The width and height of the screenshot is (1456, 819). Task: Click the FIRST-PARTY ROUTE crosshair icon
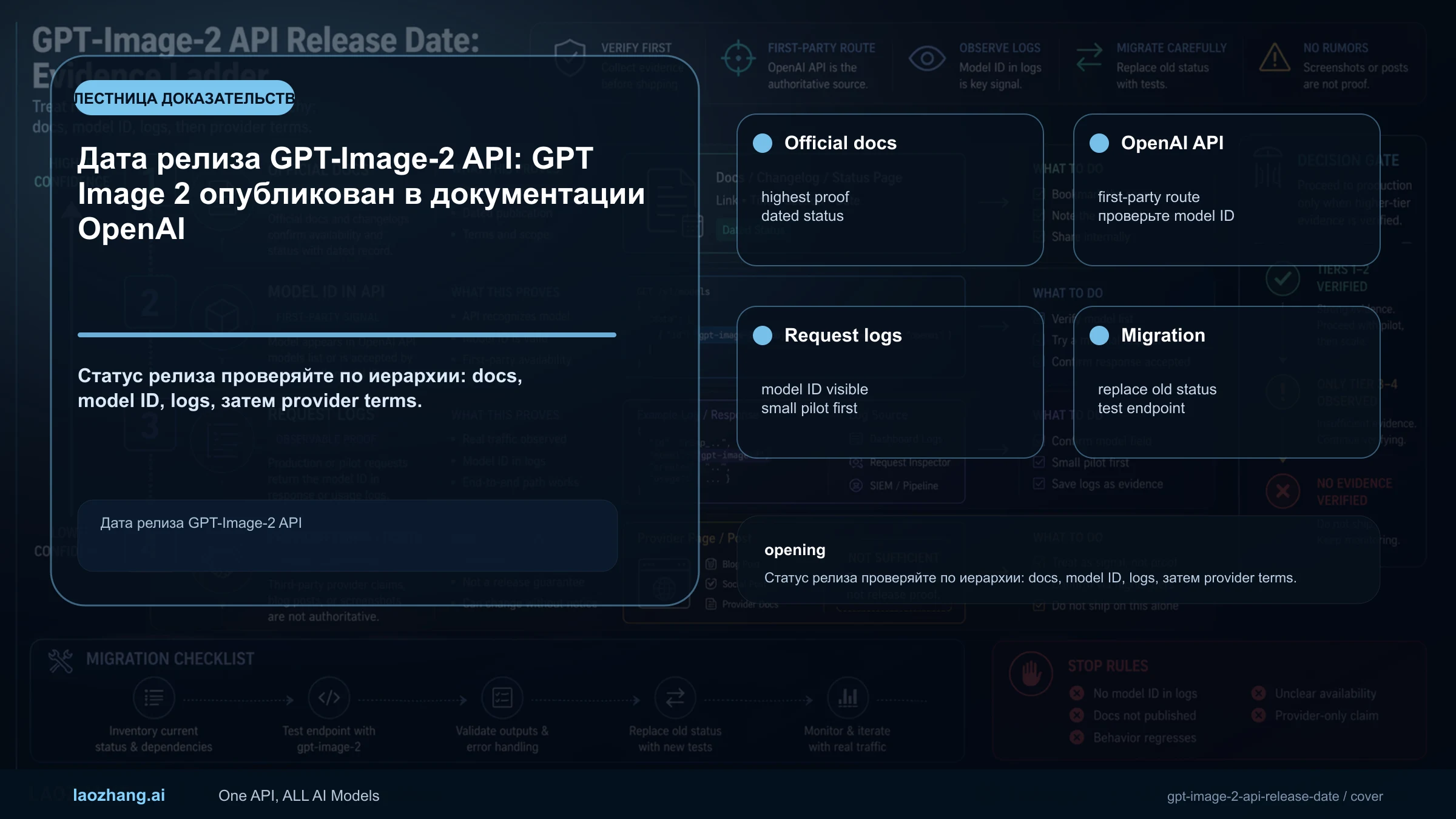[x=738, y=58]
